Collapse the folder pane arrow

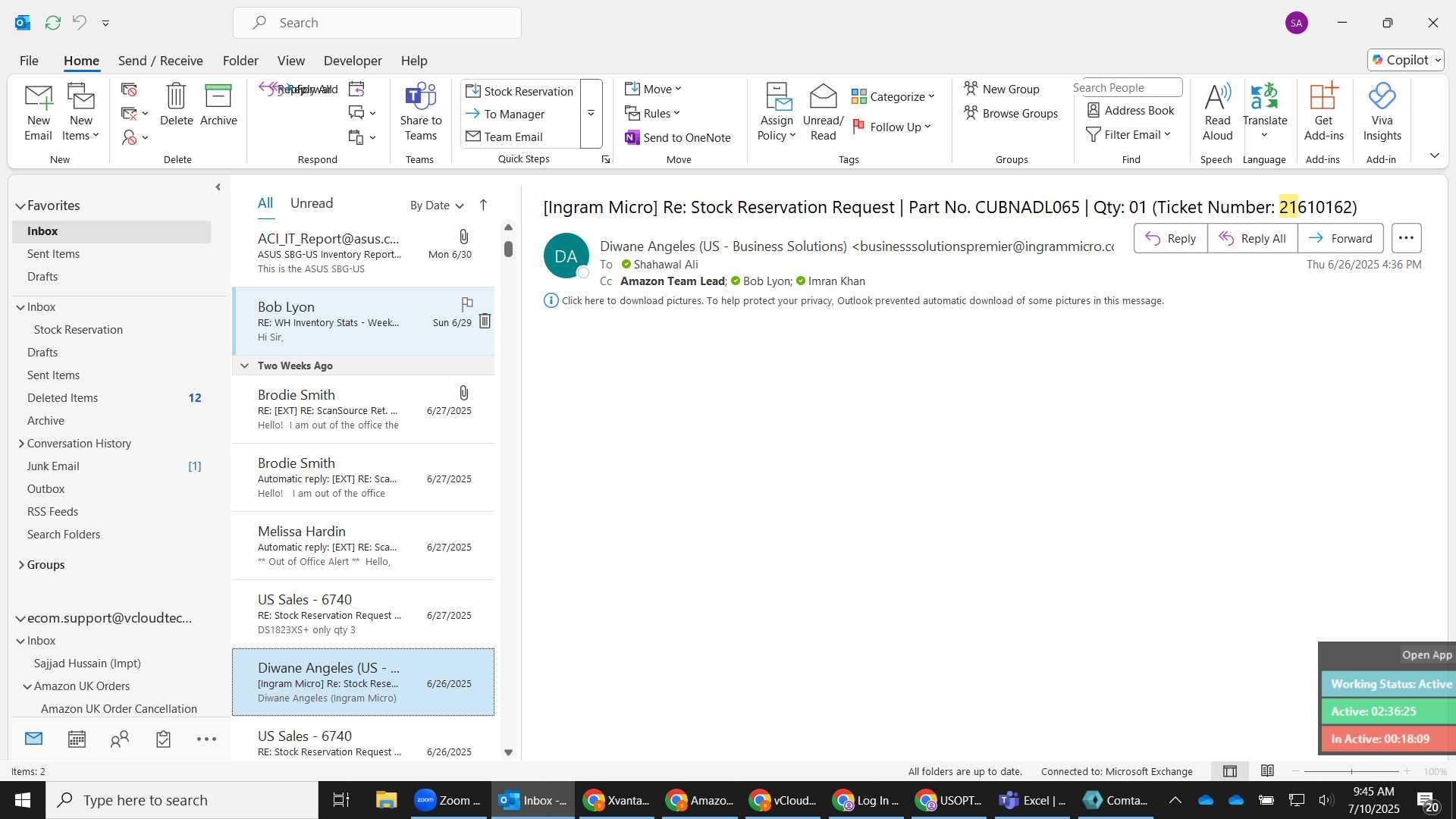(218, 187)
